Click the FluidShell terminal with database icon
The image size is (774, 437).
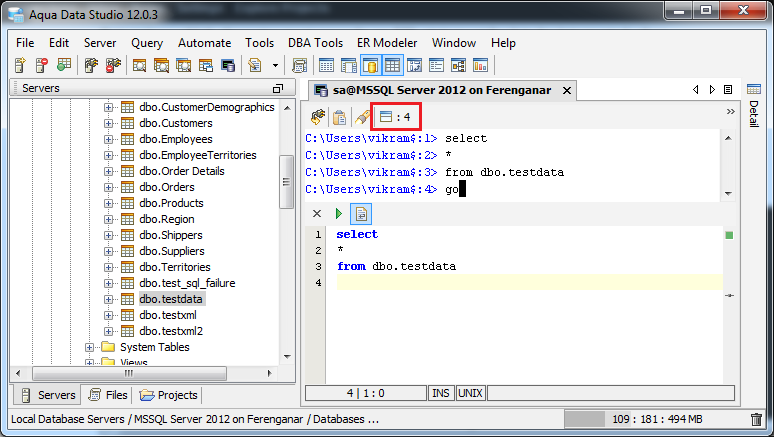228,65
